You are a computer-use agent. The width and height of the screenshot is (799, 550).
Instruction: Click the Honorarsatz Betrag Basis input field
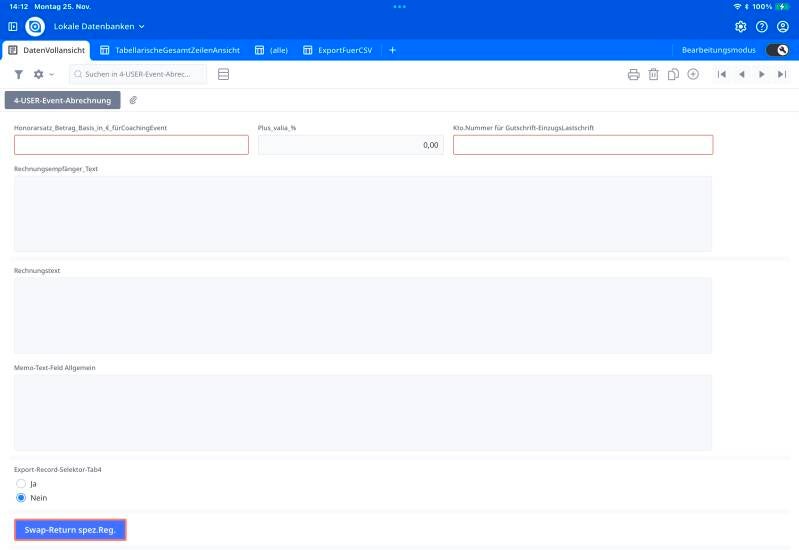[x=131, y=145]
